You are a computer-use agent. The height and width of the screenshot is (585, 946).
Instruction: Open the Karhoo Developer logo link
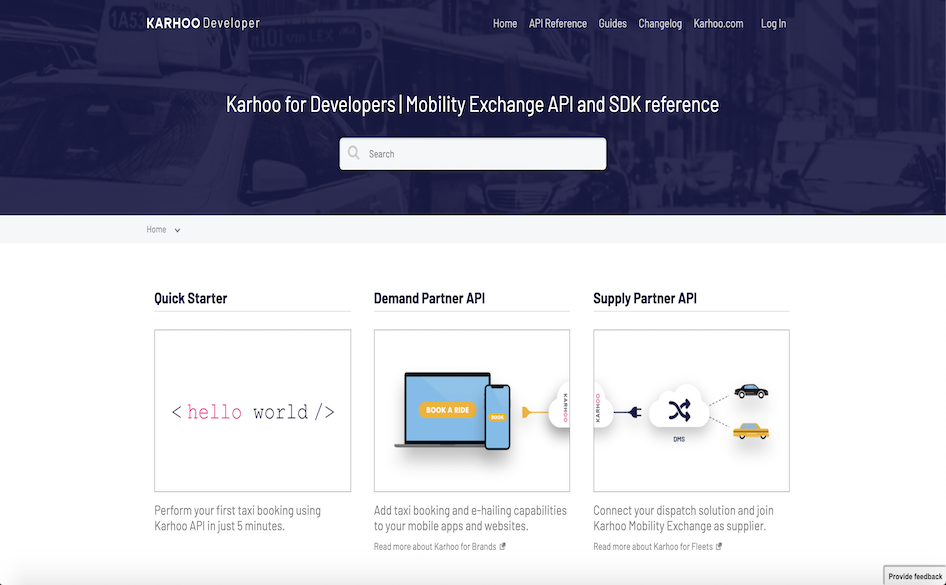(x=203, y=23)
